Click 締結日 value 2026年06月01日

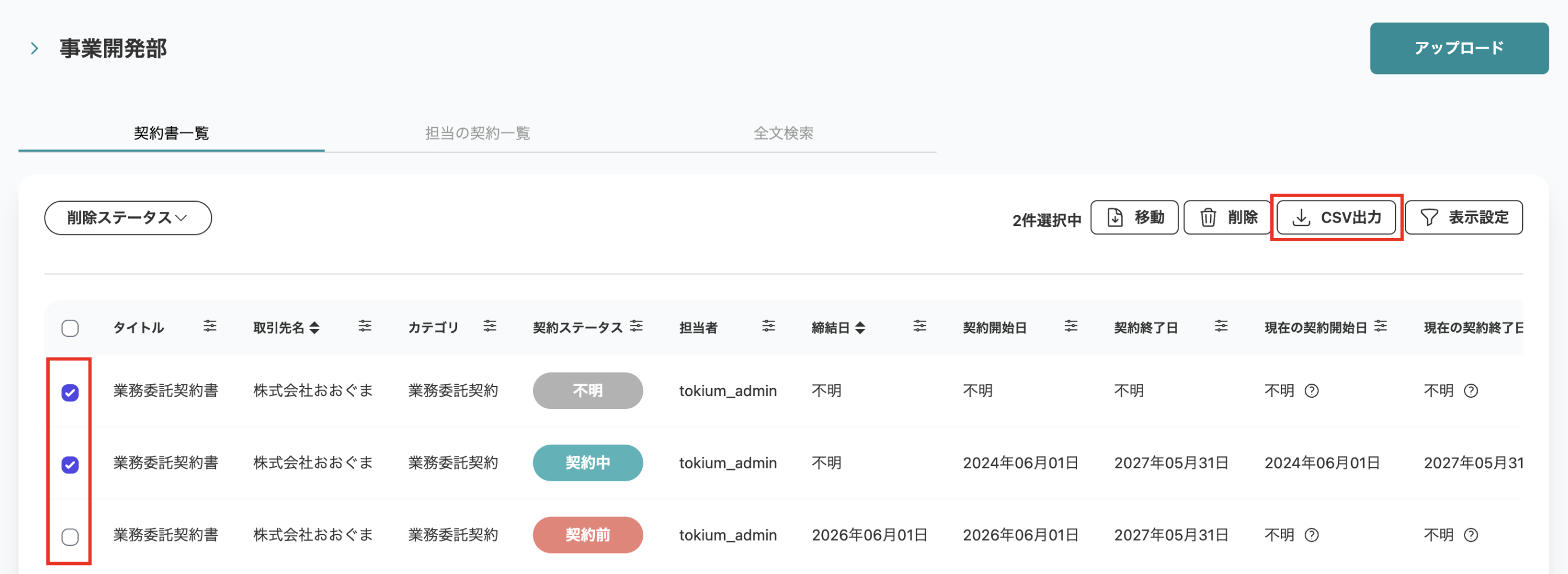click(869, 535)
